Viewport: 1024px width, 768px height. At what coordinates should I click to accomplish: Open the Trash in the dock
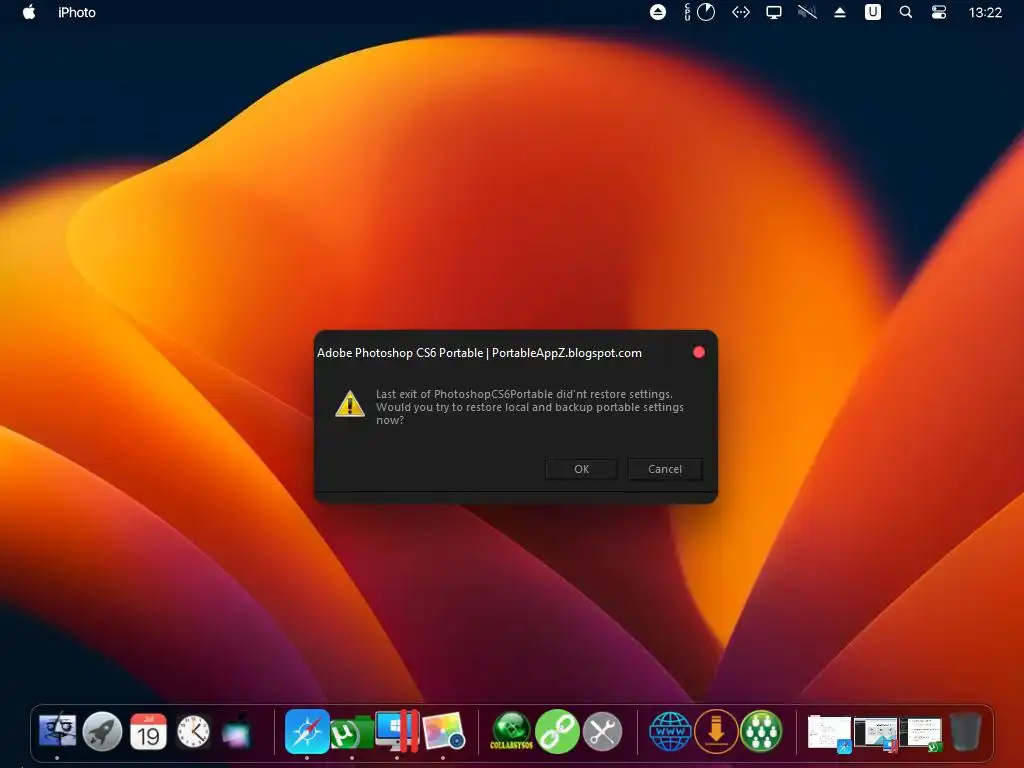965,731
